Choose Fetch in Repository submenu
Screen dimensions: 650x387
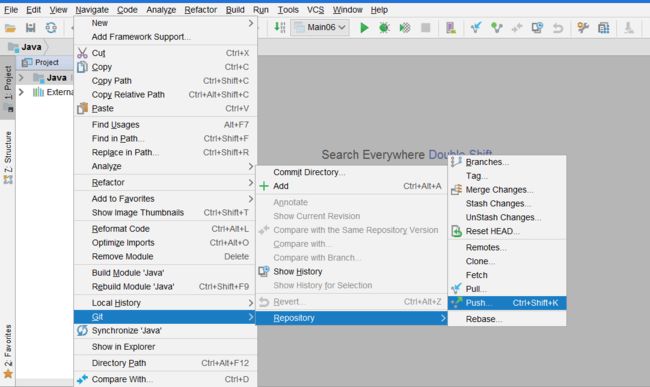(x=507, y=275)
